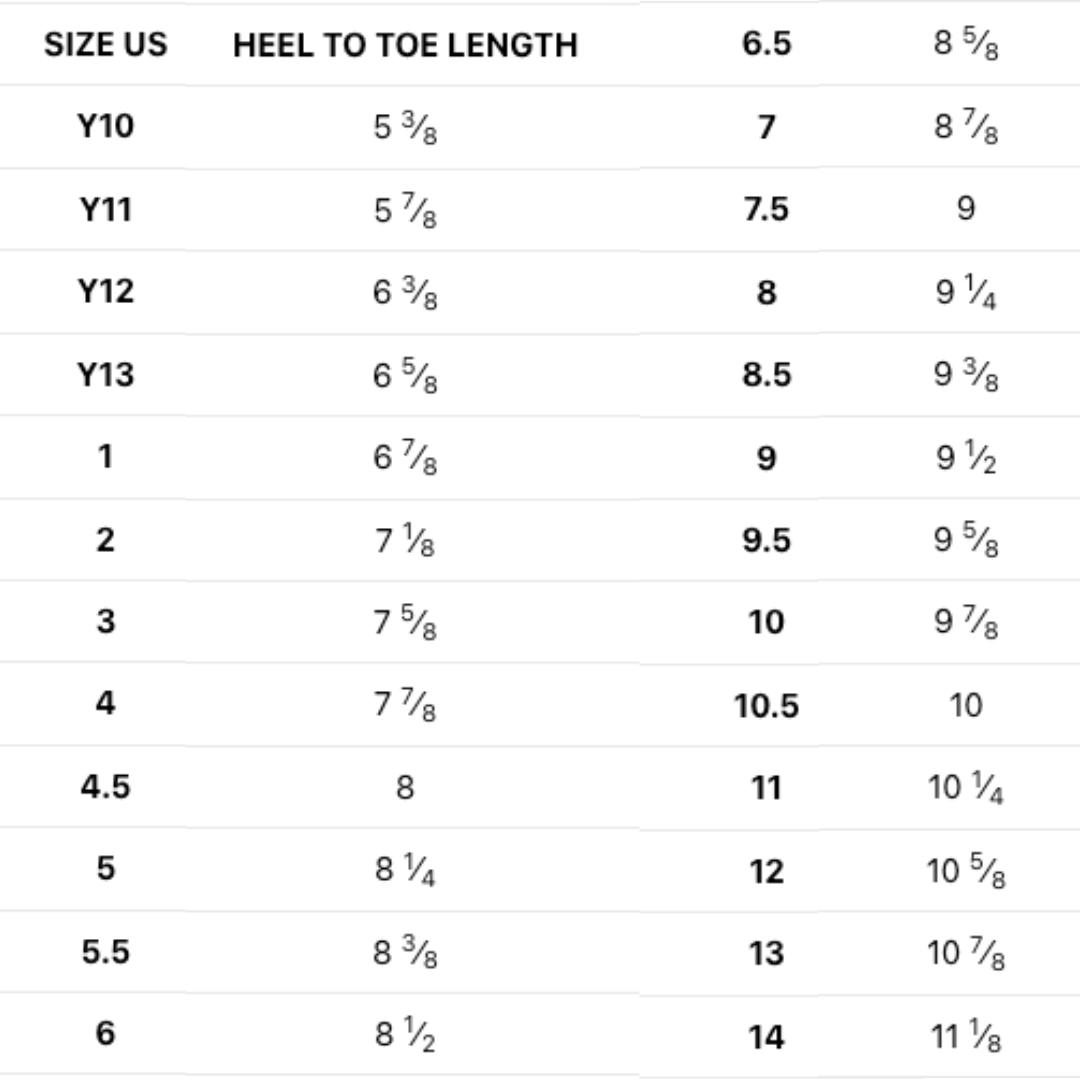Image resolution: width=1080 pixels, height=1080 pixels.
Task: Click the size 6.5 cell
Action: [x=766, y=45]
